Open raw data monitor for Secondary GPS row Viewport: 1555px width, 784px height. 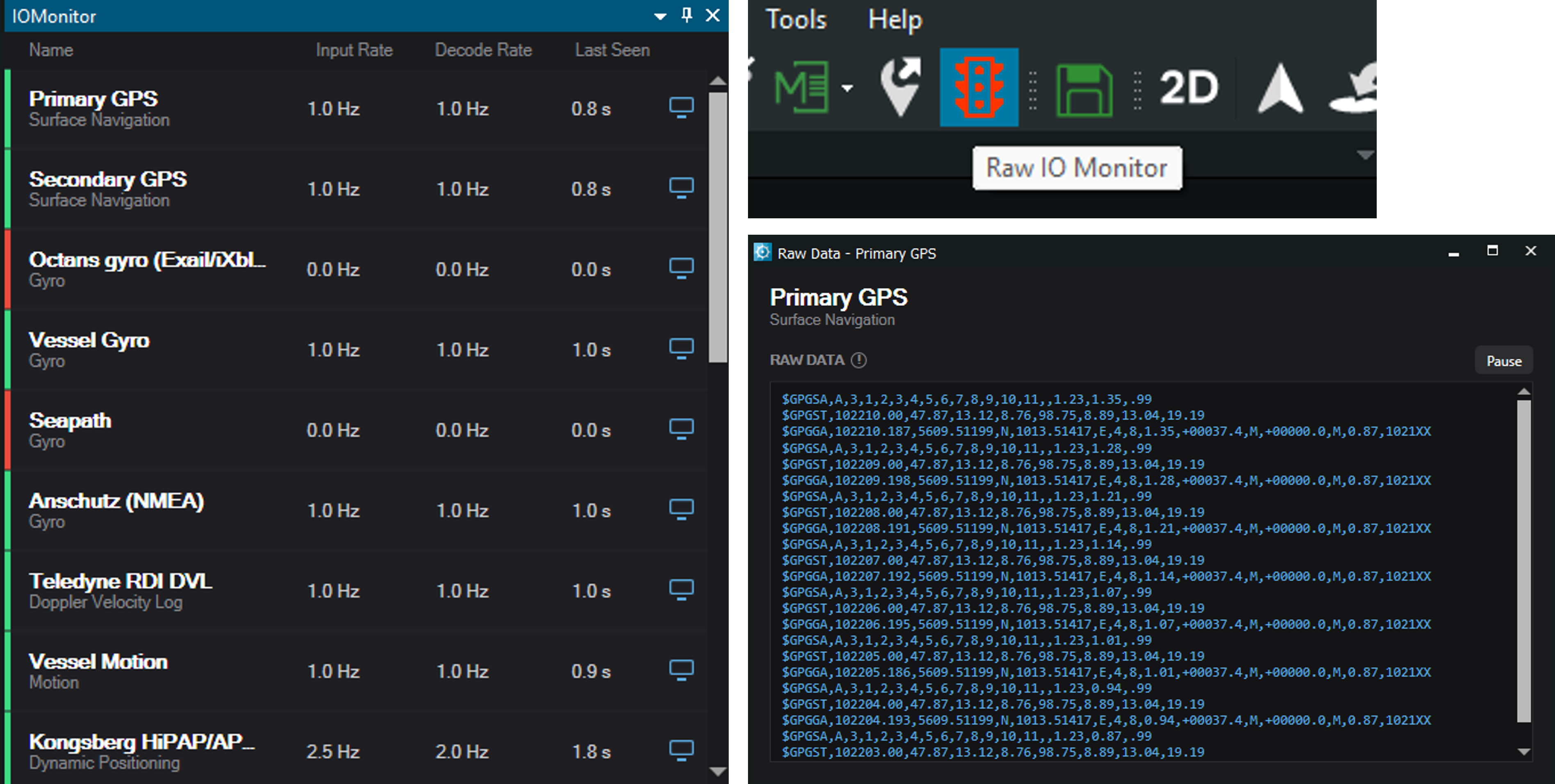coord(681,188)
